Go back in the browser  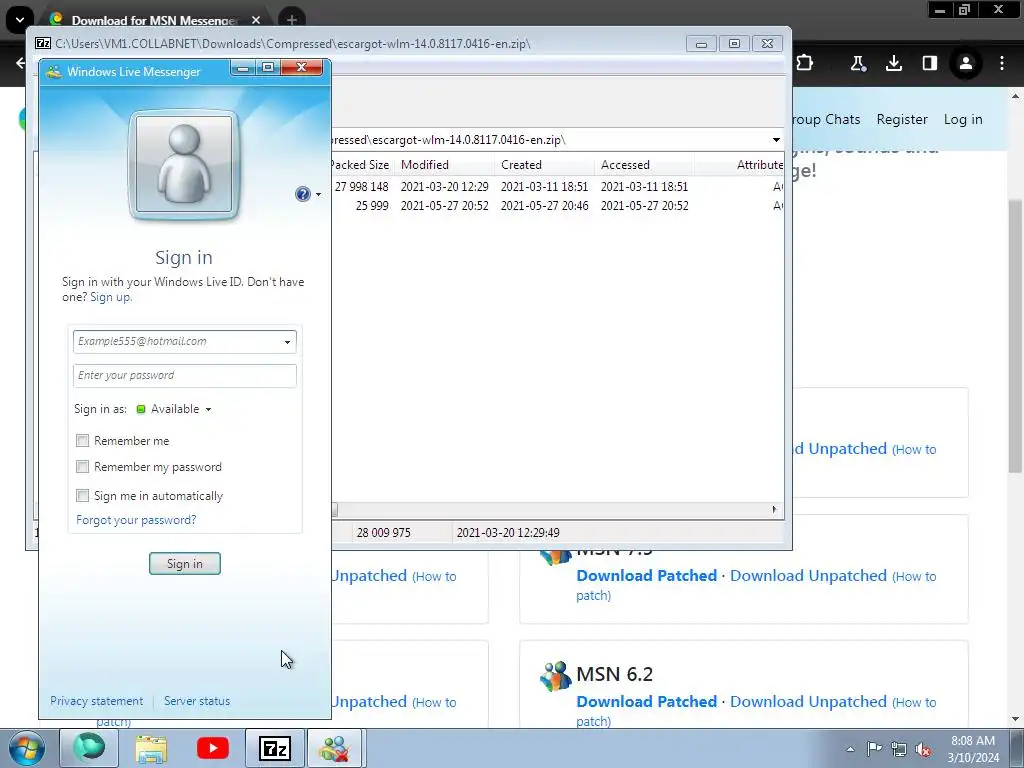pyautogui.click(x=21, y=63)
